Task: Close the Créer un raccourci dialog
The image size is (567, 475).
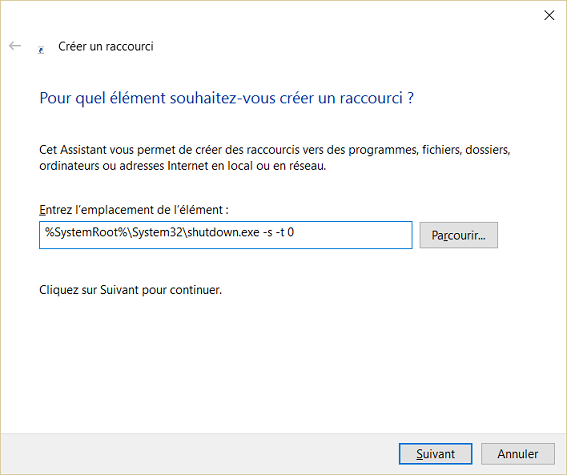Action: 549,15
